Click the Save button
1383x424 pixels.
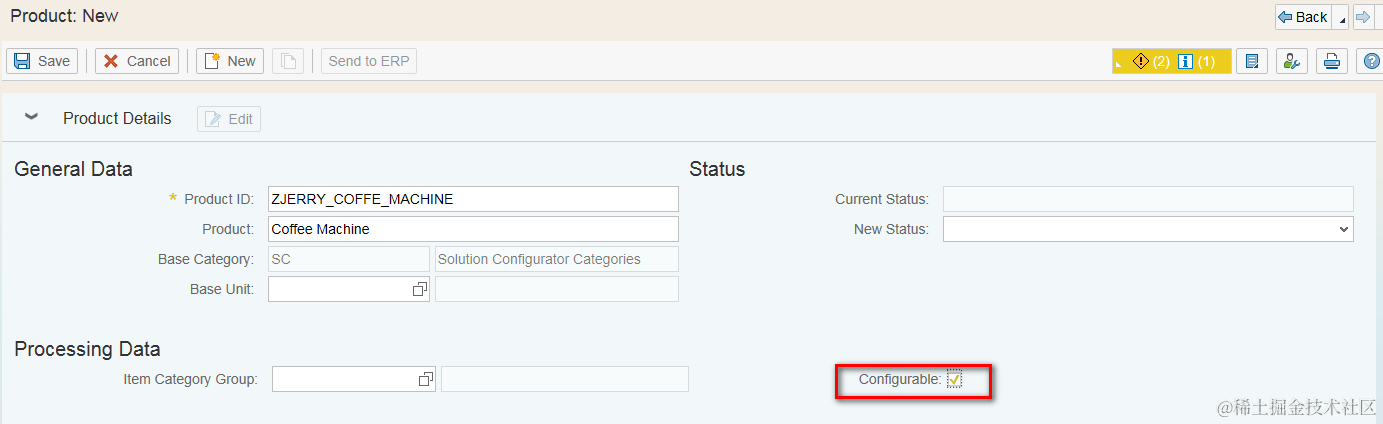pos(42,61)
